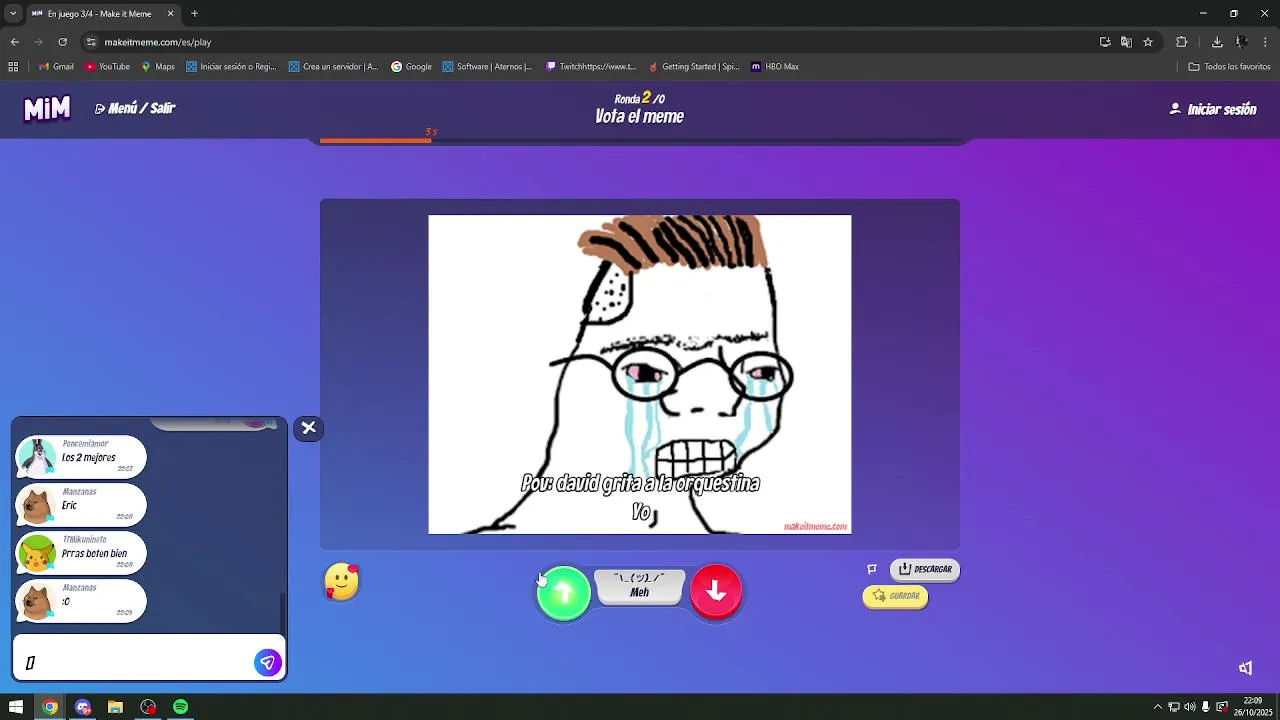Open Spotify from the taskbar
Image resolution: width=1280 pixels, height=720 pixels.
pyautogui.click(x=180, y=707)
